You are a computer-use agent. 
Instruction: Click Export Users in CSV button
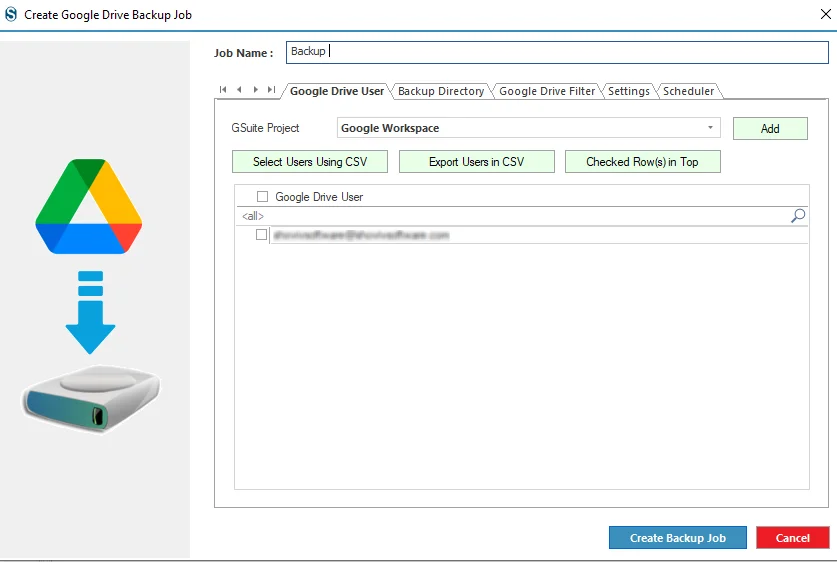[x=477, y=162]
